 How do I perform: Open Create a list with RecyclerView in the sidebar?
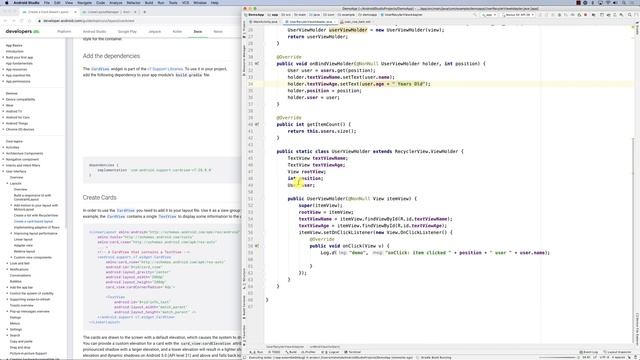[x=36, y=216]
